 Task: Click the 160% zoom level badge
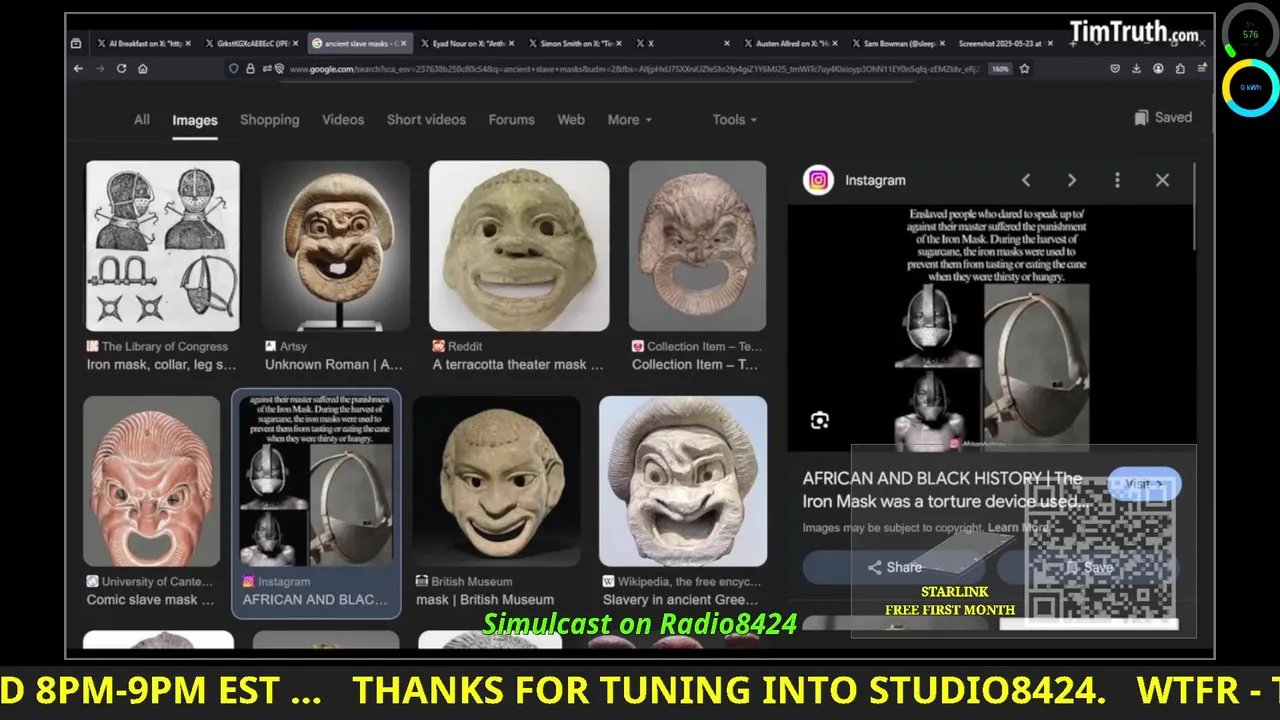point(1000,69)
